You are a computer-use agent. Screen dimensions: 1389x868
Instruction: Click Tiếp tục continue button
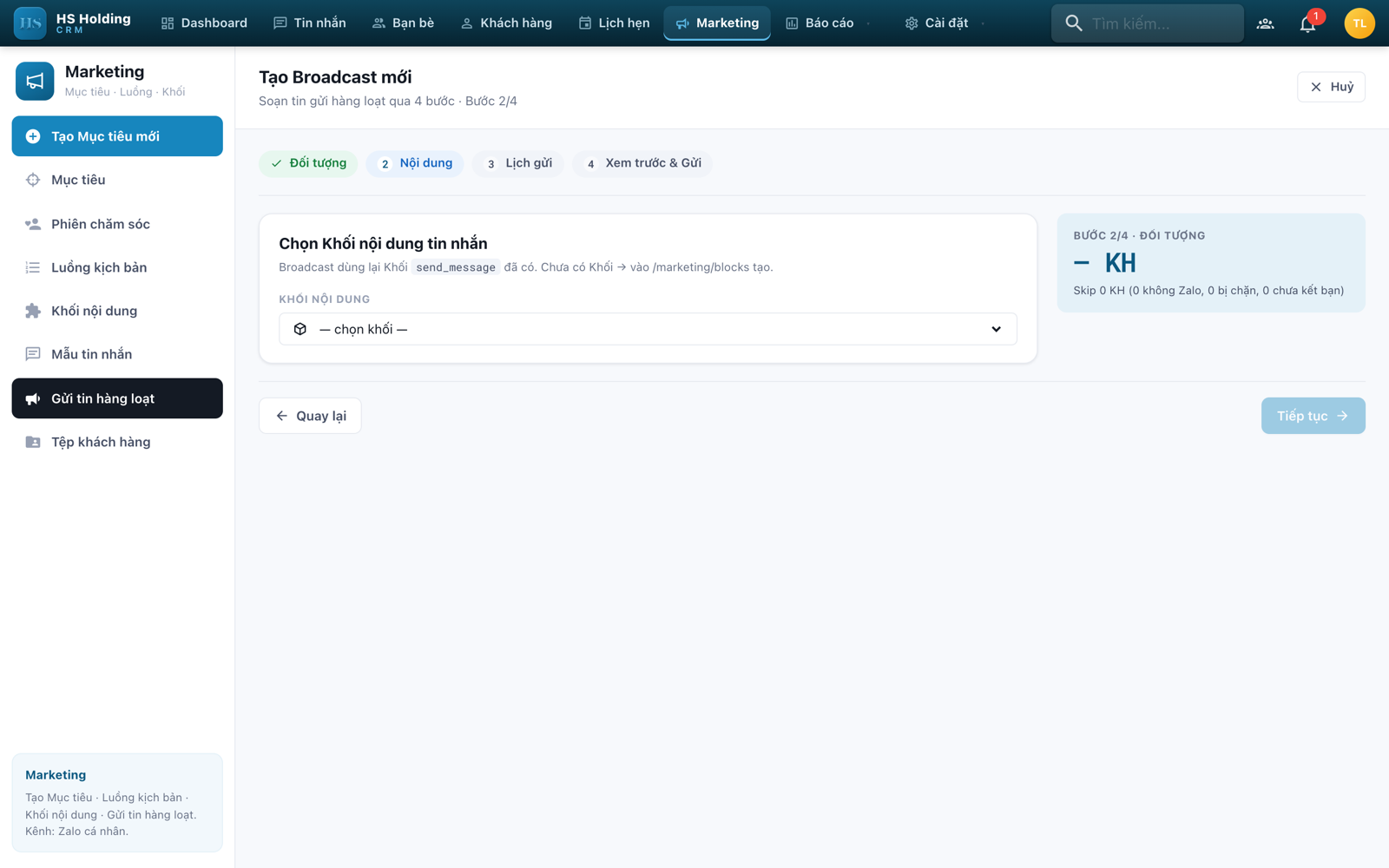coord(1313,416)
